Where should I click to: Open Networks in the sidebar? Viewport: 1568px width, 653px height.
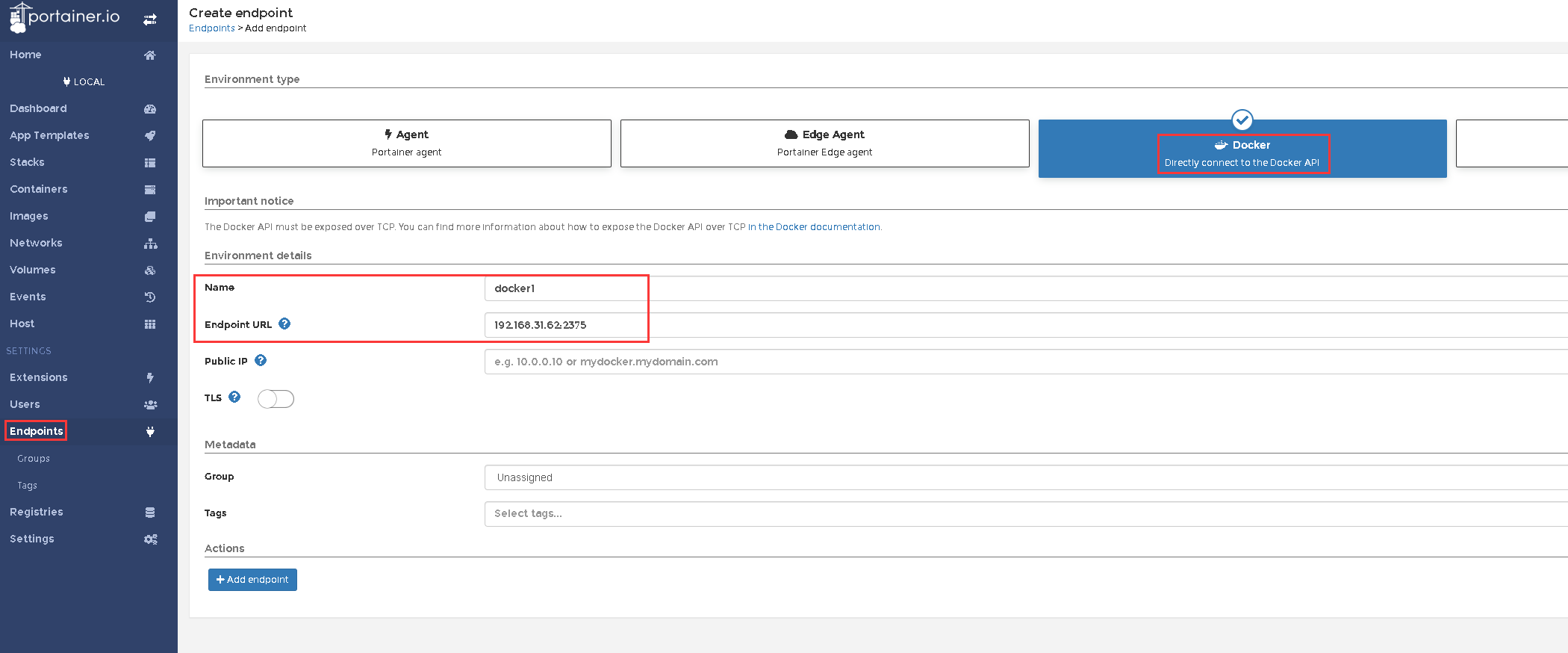click(36, 243)
